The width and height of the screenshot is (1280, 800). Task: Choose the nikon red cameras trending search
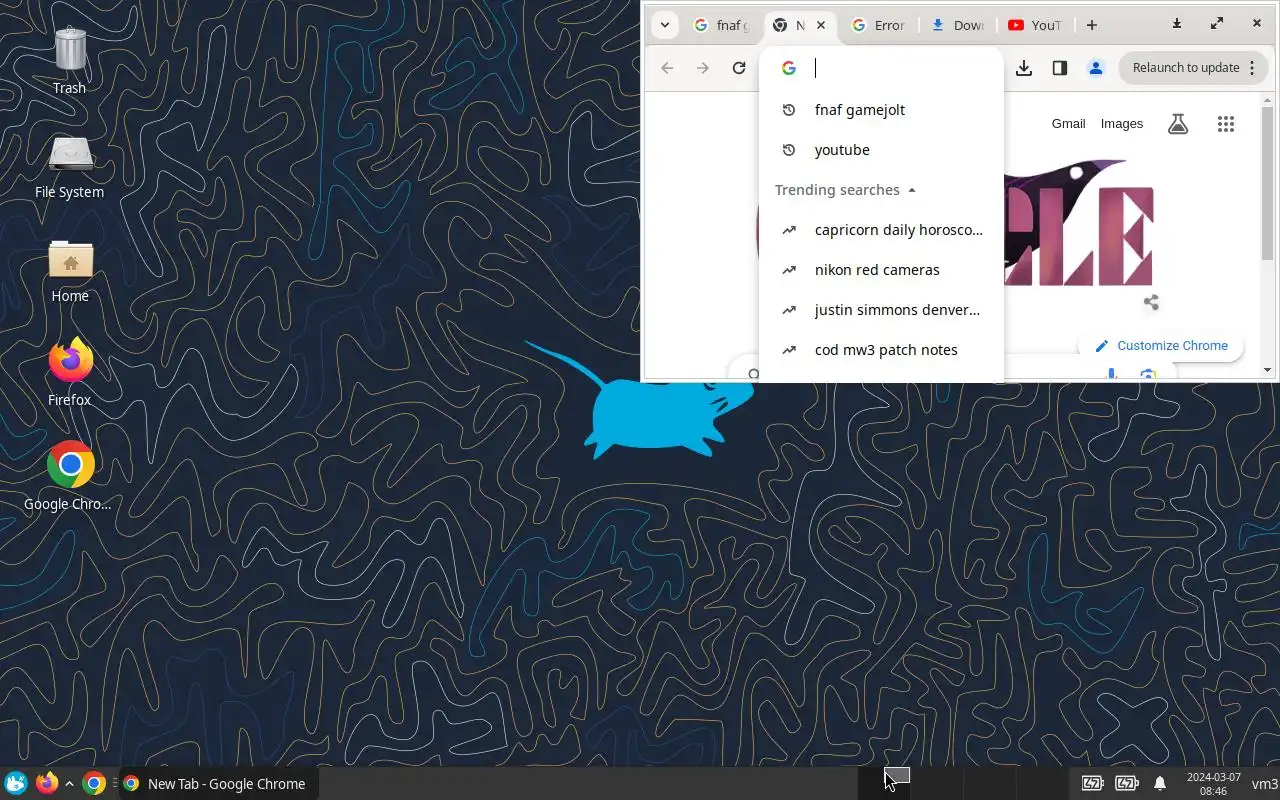[881, 270]
